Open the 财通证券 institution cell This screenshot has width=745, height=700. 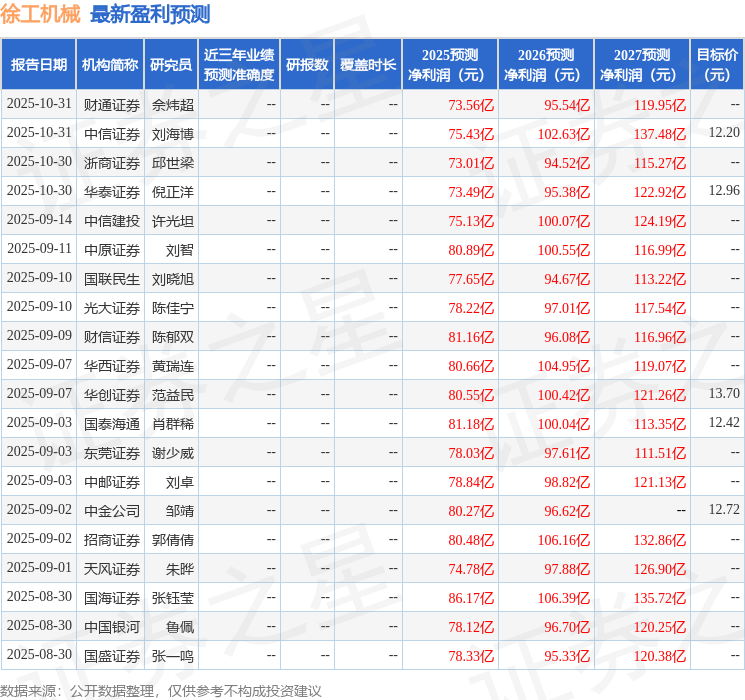pyautogui.click(x=111, y=104)
